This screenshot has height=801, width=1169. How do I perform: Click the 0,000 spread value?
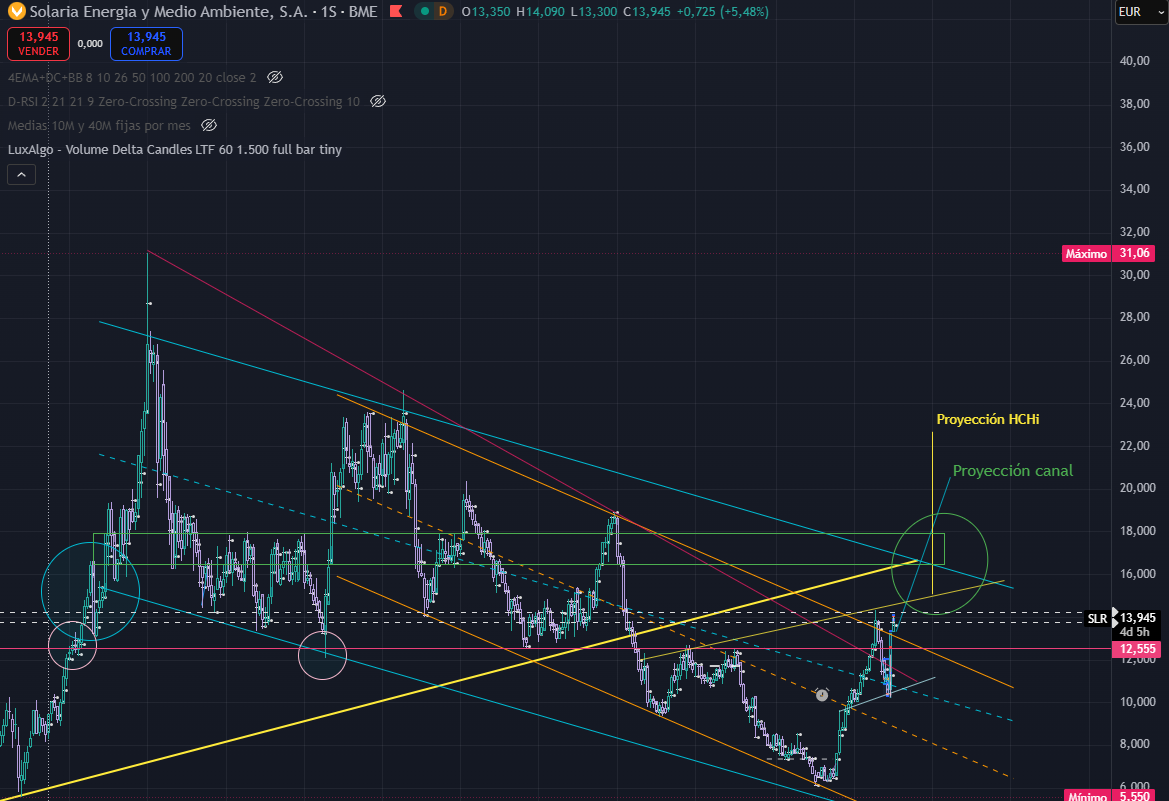point(90,44)
